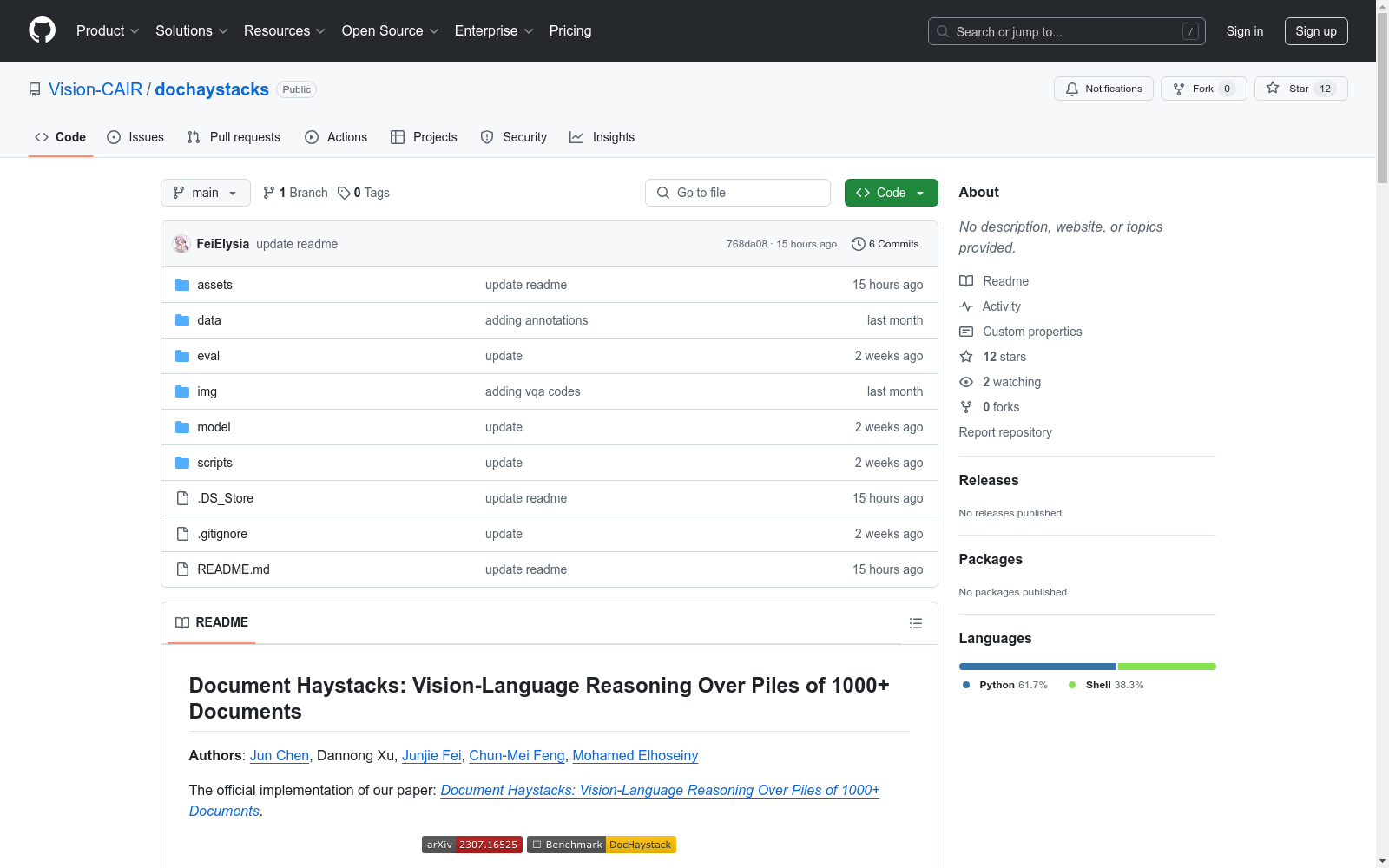Focus the Go to file input
Viewport: 1389px width, 868px height.
(x=738, y=193)
